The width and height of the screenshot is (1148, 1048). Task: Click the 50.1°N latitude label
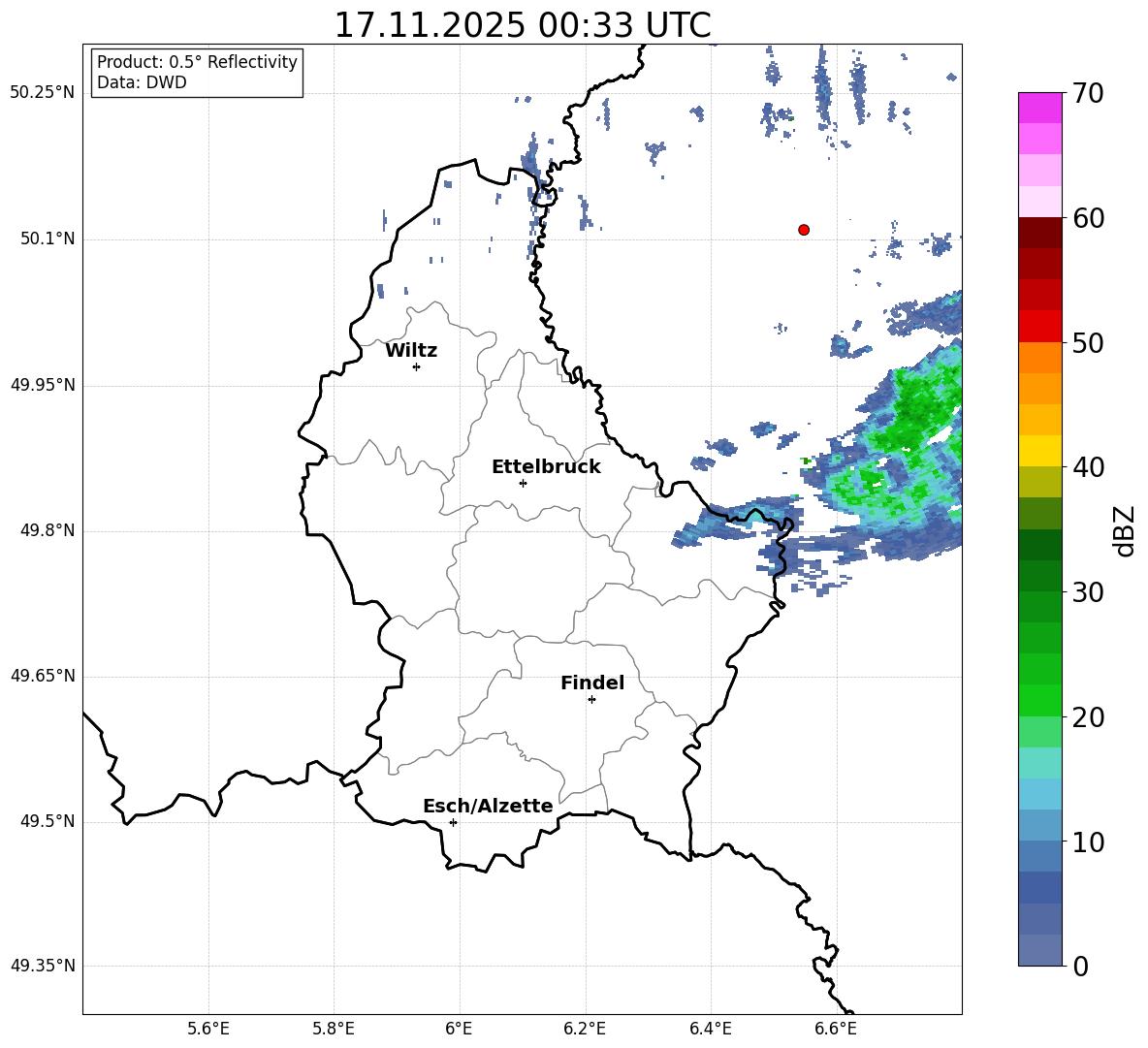pyautogui.click(x=48, y=238)
